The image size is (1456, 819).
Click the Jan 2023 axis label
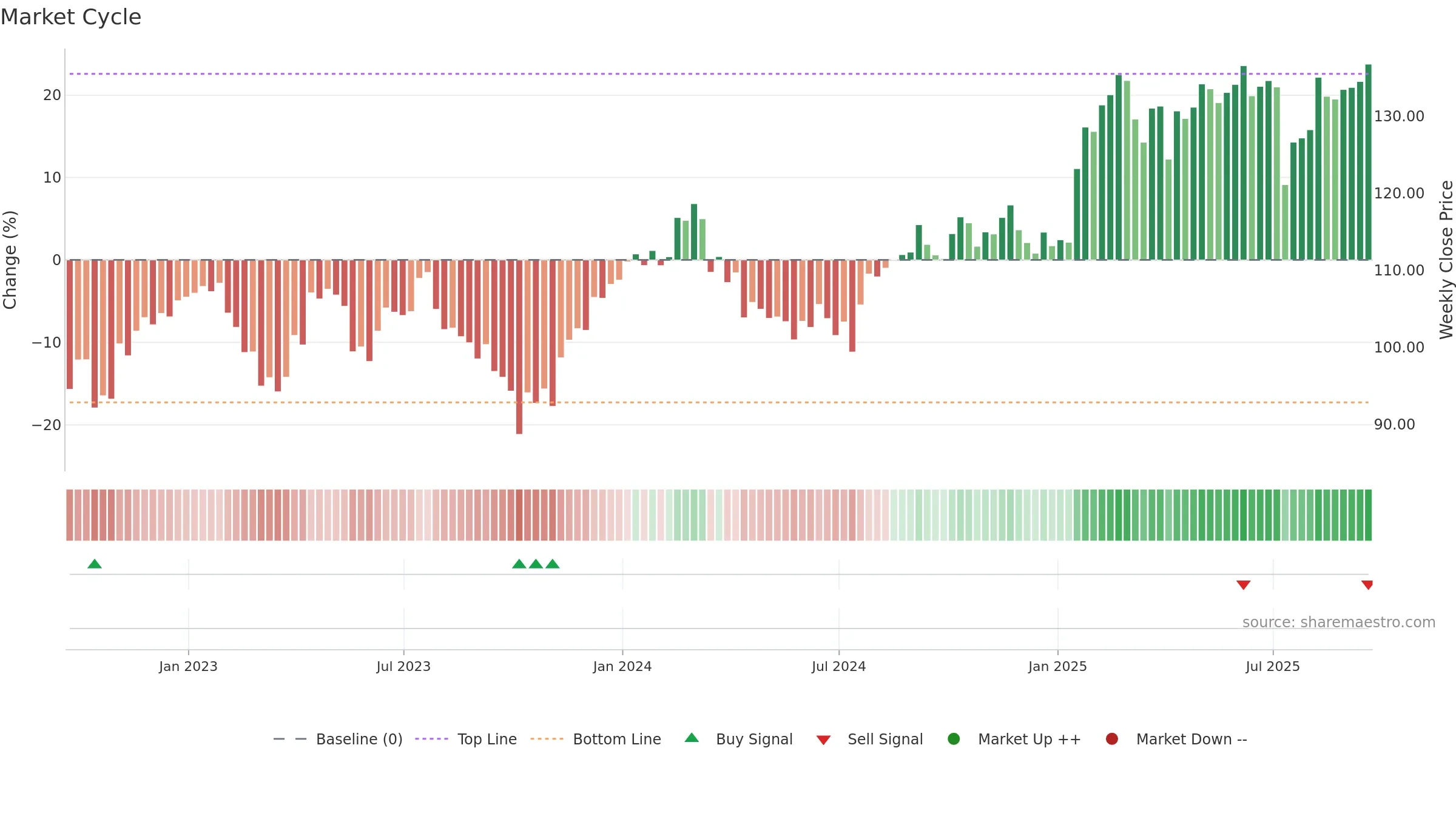(x=188, y=666)
